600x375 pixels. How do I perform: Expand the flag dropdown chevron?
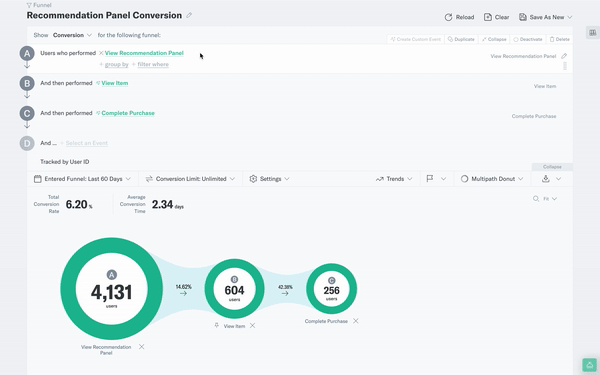(x=443, y=179)
